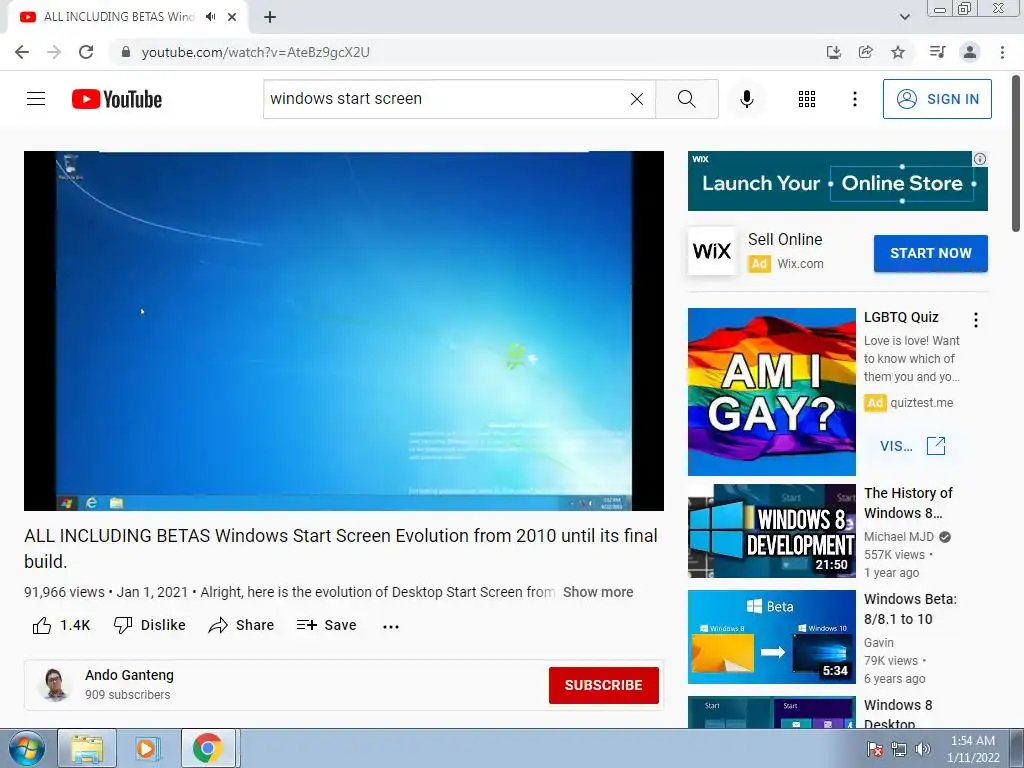The width and height of the screenshot is (1024, 768).
Task: Go back in browser
Action: tap(22, 52)
